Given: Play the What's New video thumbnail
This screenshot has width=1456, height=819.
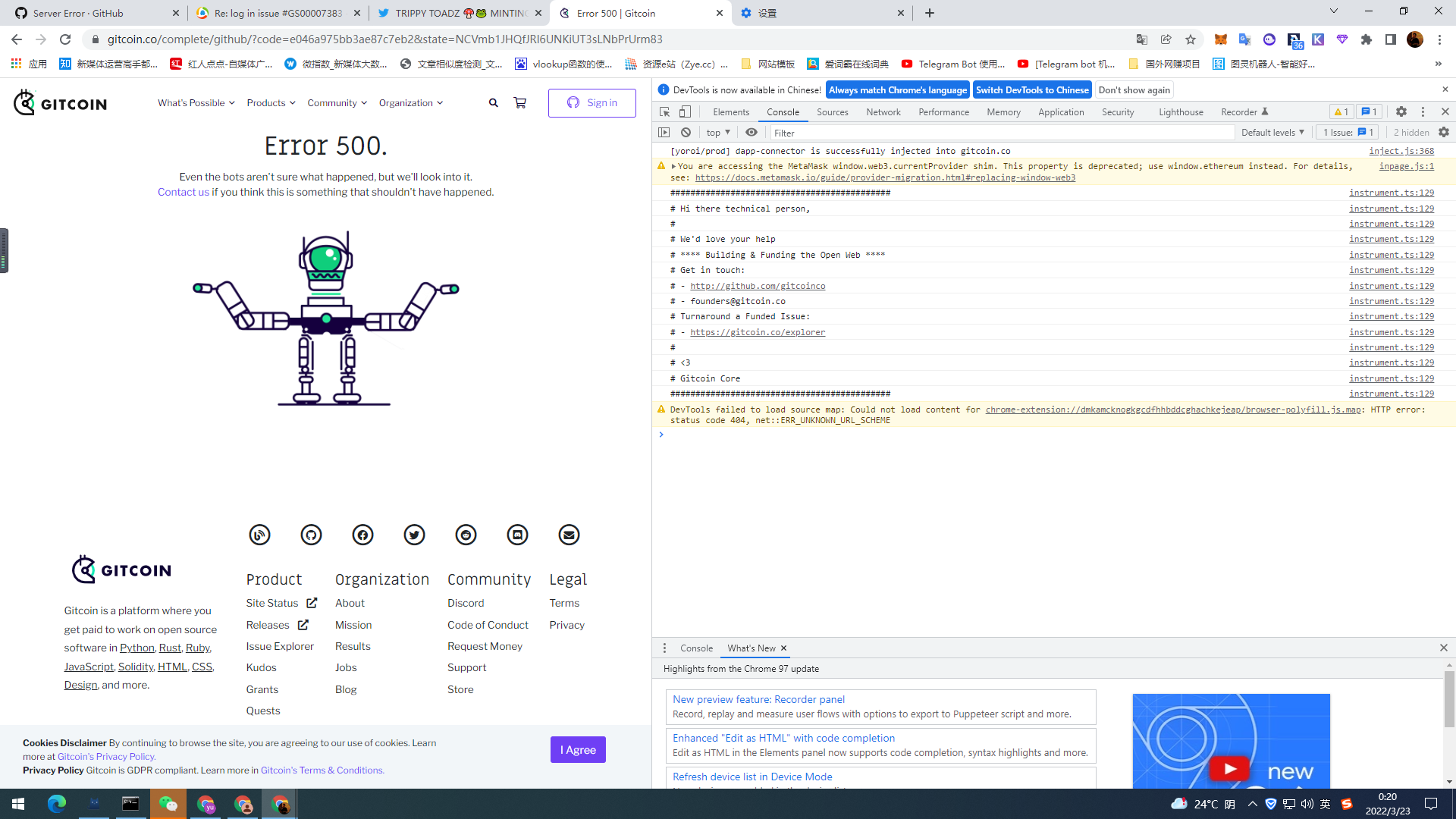Looking at the screenshot, I should coord(1230,768).
